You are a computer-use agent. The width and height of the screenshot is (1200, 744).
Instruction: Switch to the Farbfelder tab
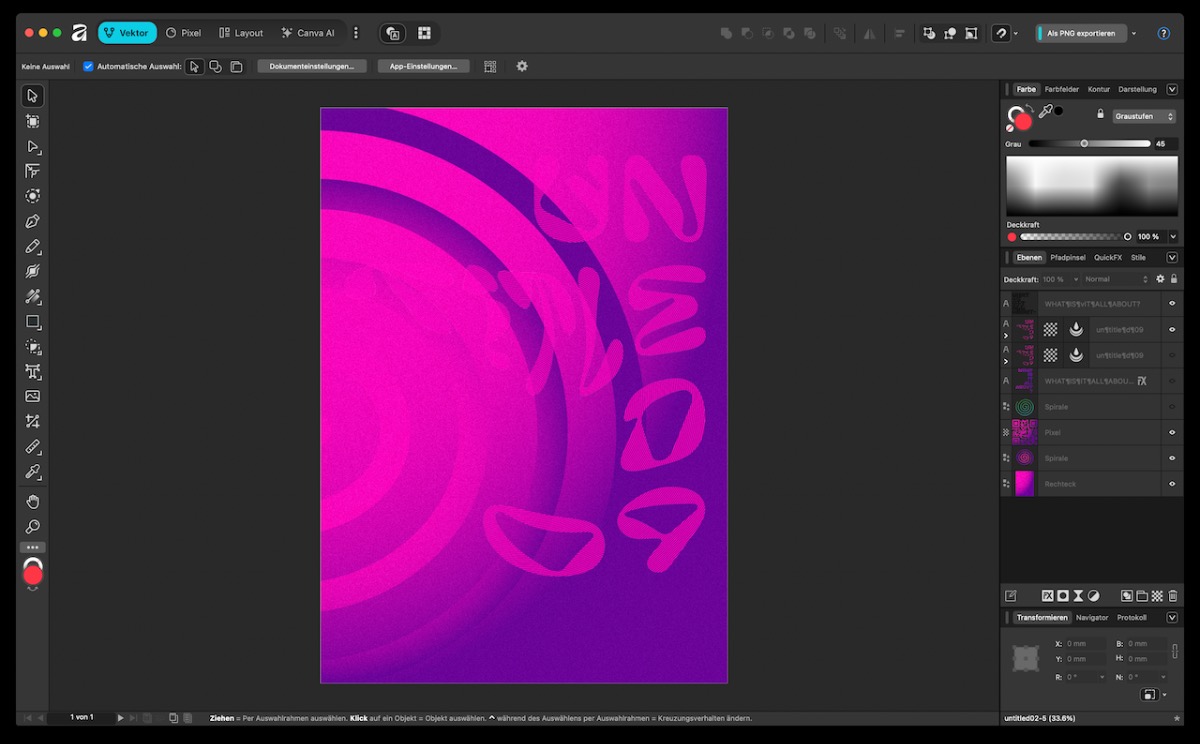pos(1061,89)
